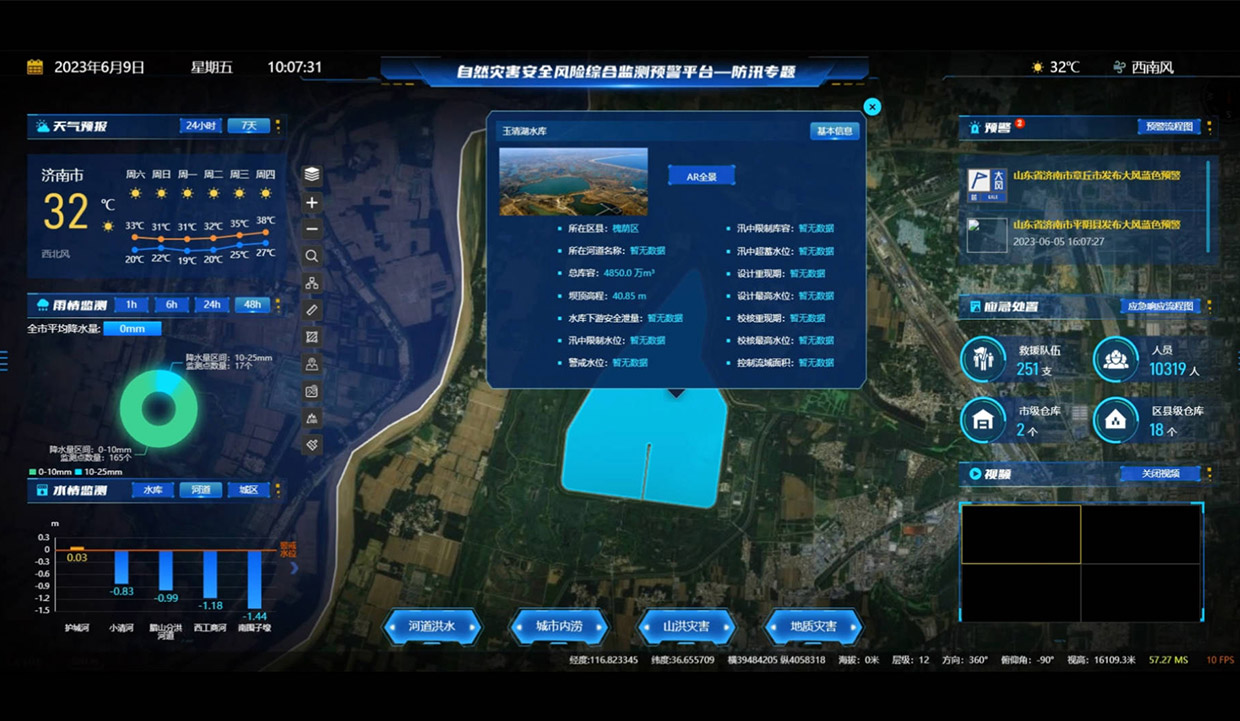Click the chart's right chevron arrow
1240x721 pixels.
click(x=294, y=568)
